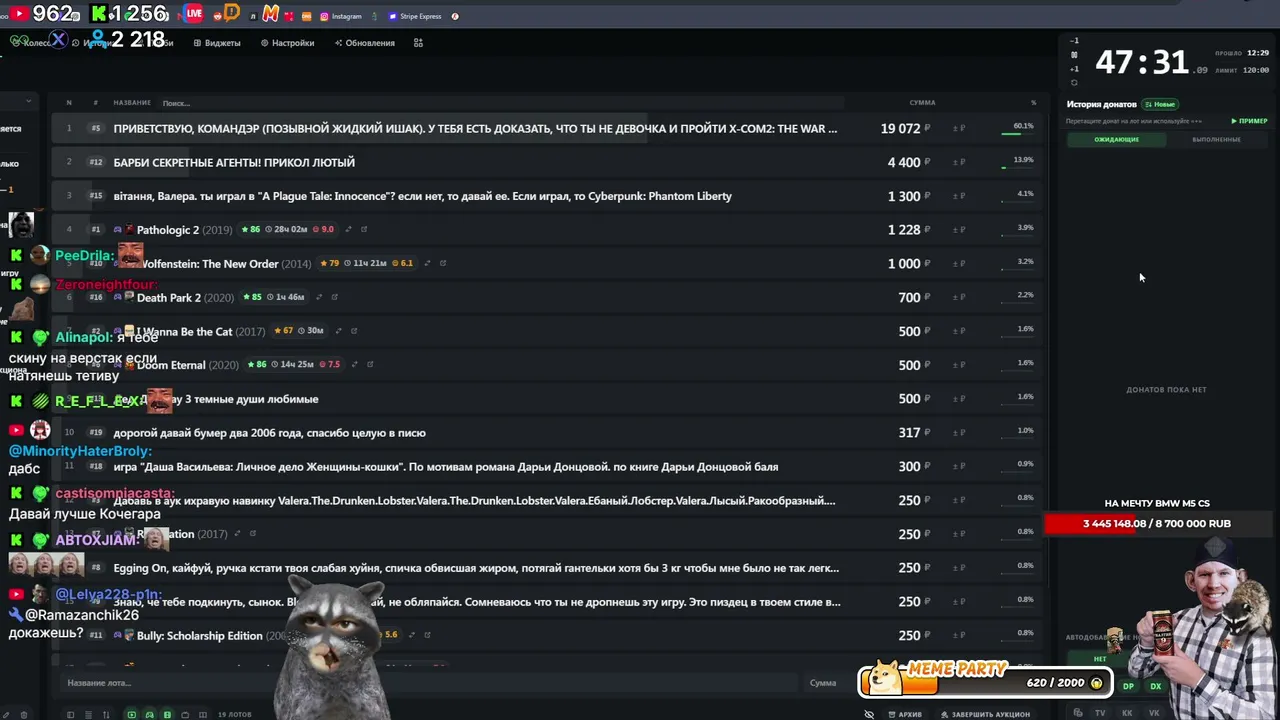This screenshot has height=720, width=1280.
Task: Click the 47:31 auction timer
Action: pyautogui.click(x=1142, y=62)
